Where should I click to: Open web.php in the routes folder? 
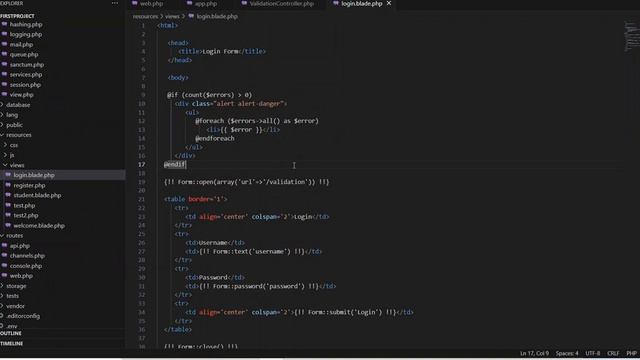(21, 276)
